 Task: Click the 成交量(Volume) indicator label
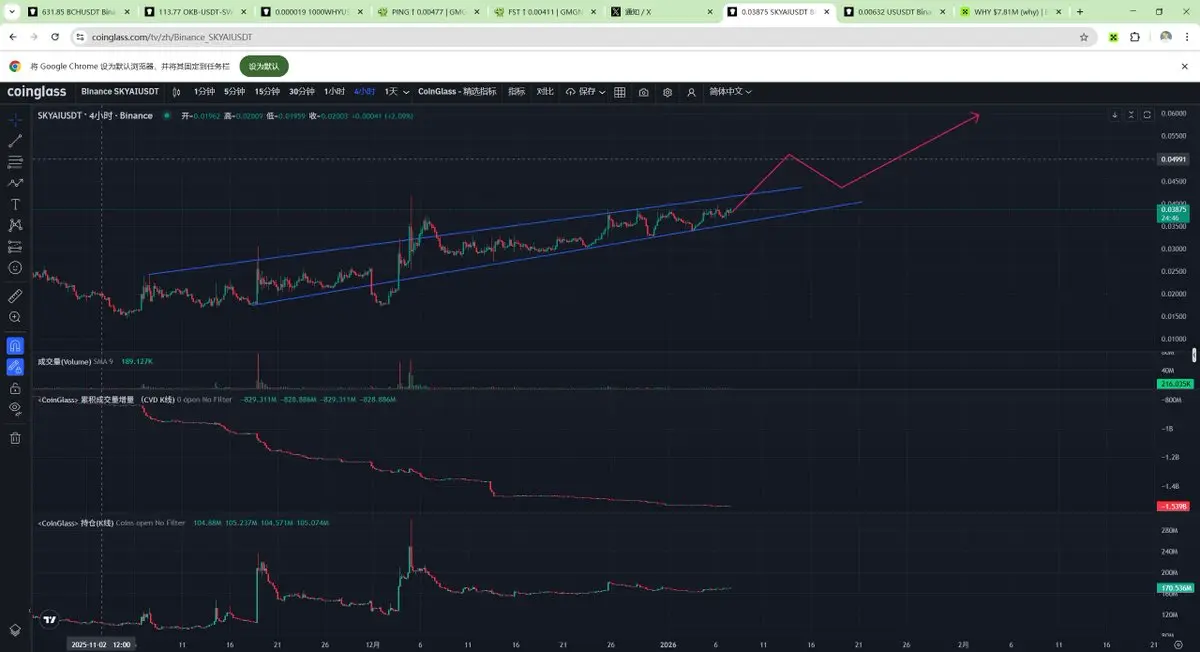pos(64,360)
